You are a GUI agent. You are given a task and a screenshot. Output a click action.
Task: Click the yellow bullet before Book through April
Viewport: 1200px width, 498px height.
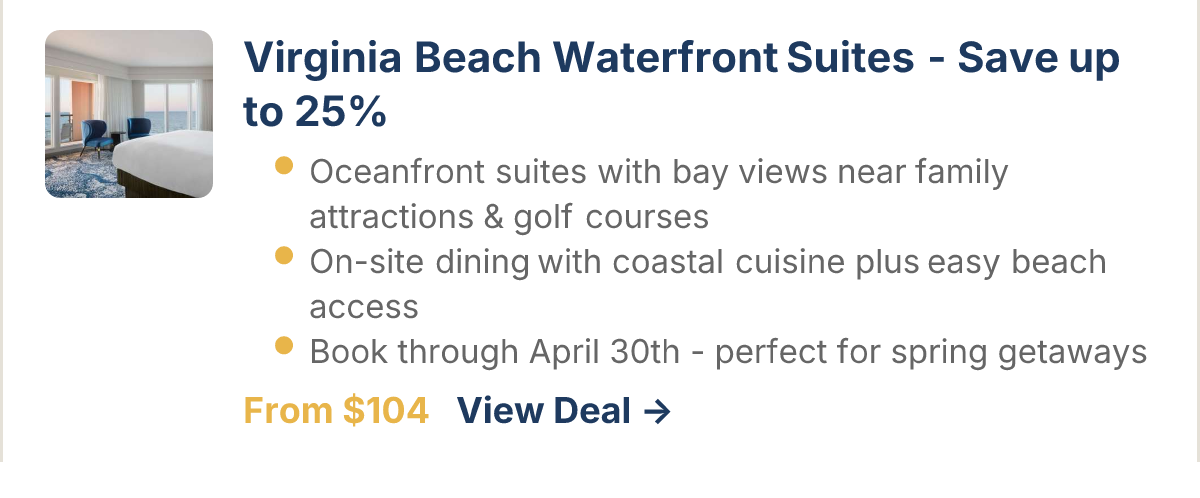(x=284, y=346)
